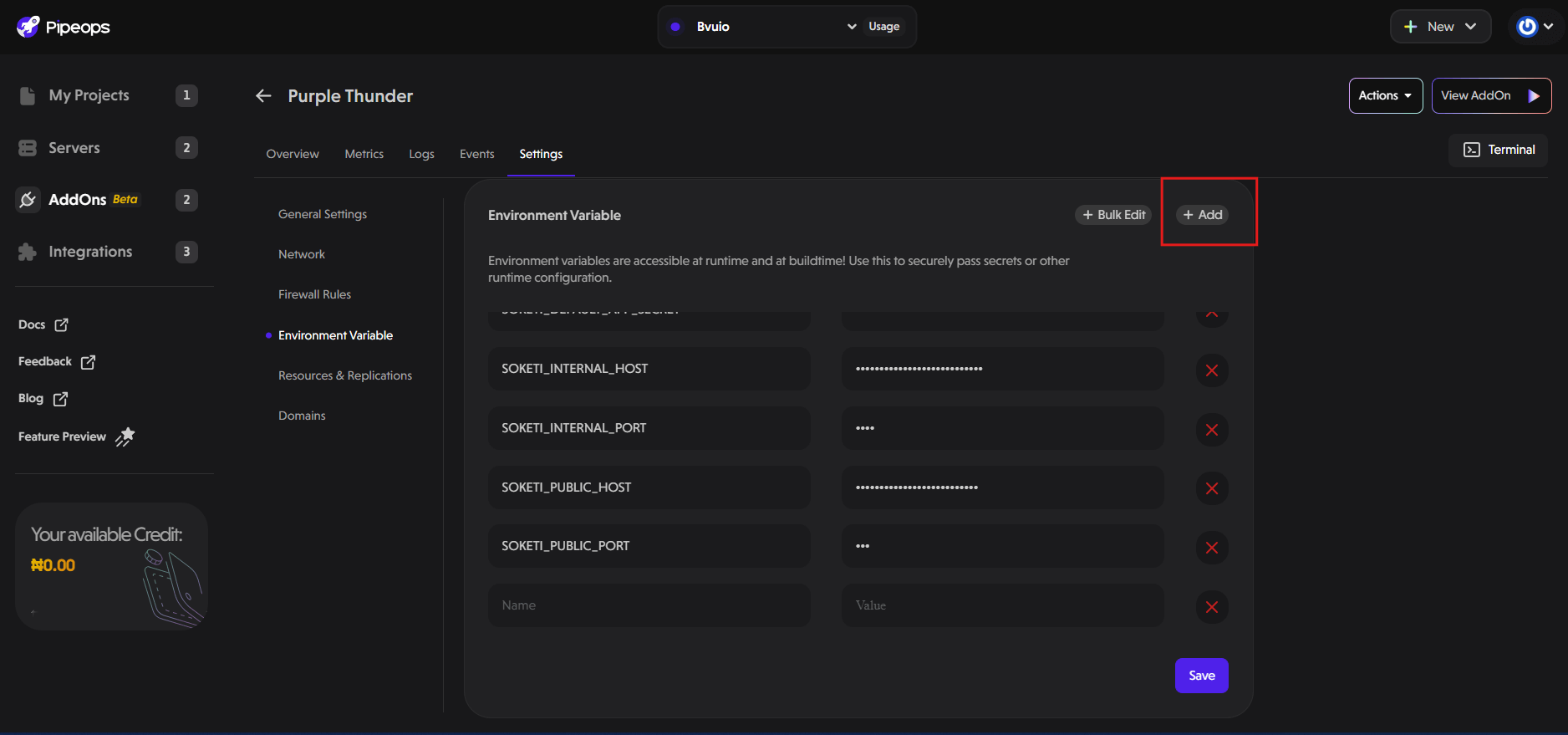Switch to the Logs tab
Screen dimensions: 1568x735
[x=421, y=154]
